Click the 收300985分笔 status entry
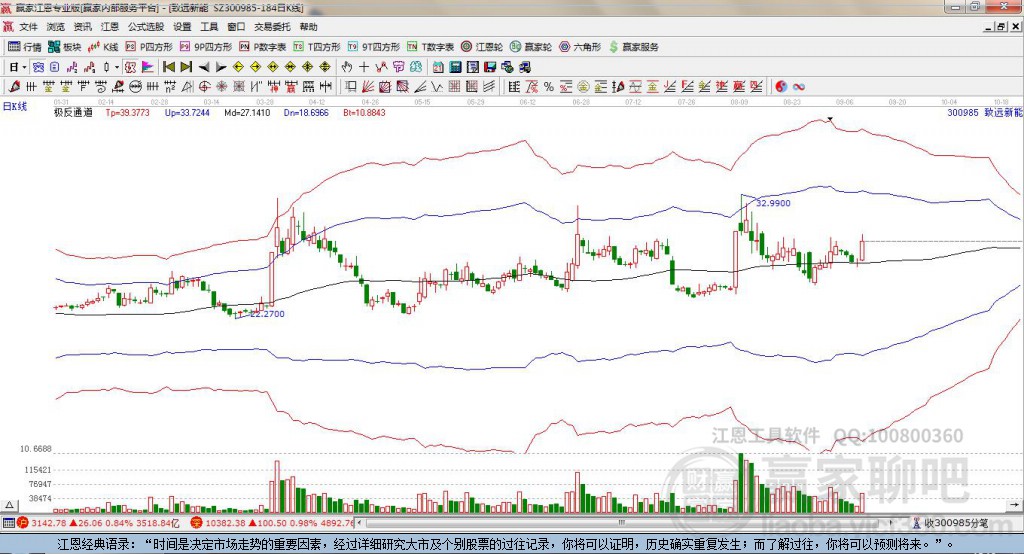1024x554 pixels. 951,523
